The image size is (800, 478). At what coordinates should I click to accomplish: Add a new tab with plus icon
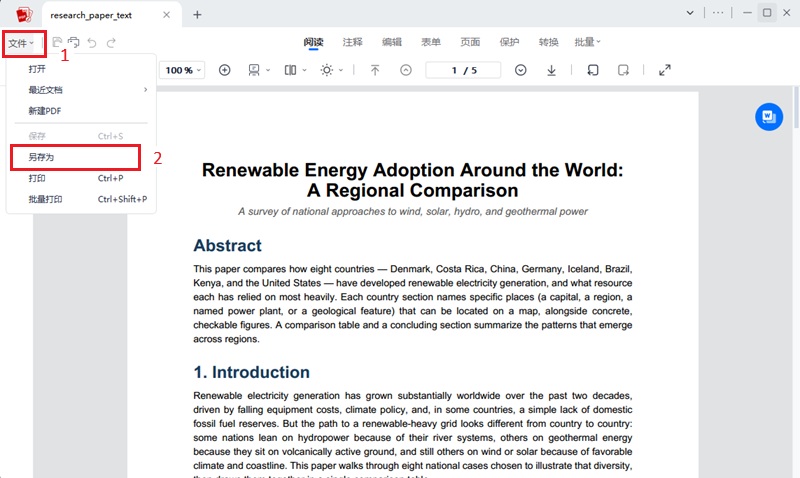pos(197,15)
